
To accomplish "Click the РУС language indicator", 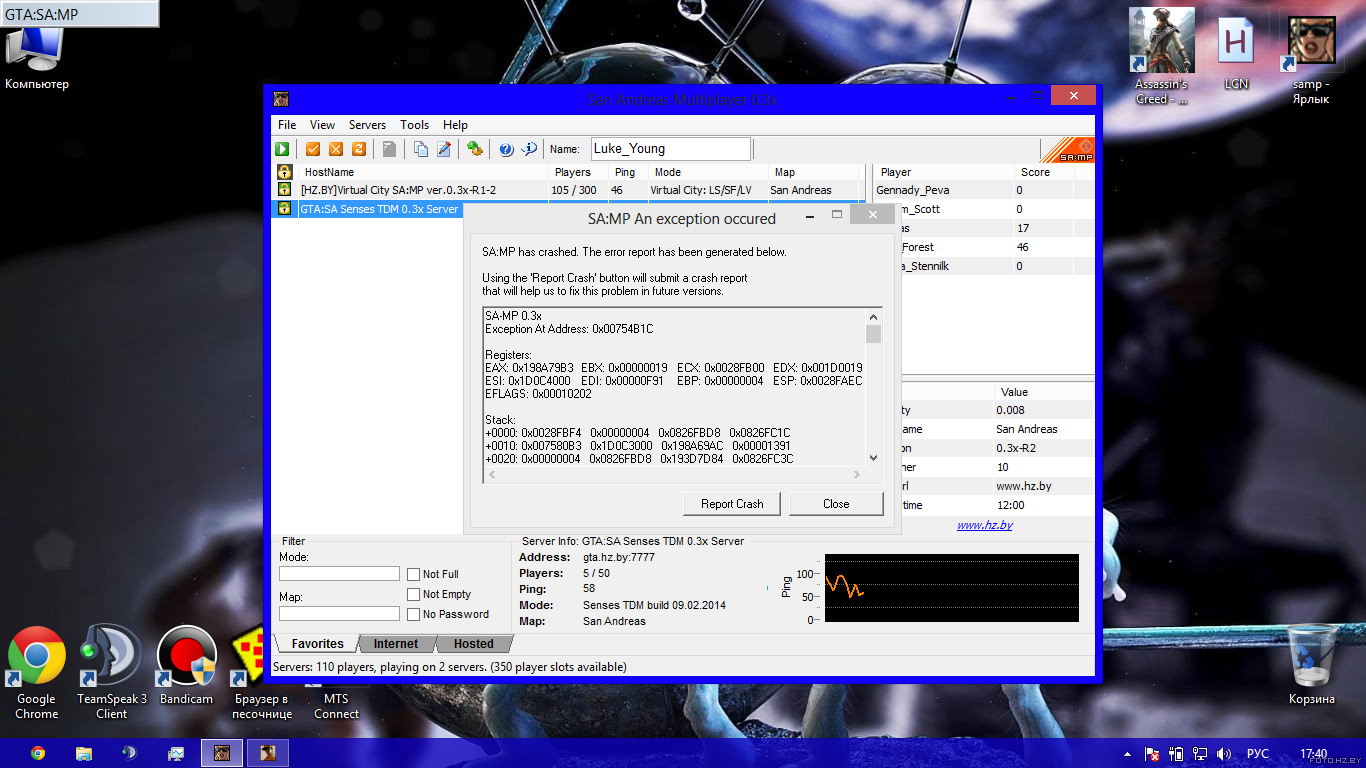I will coord(1258,754).
